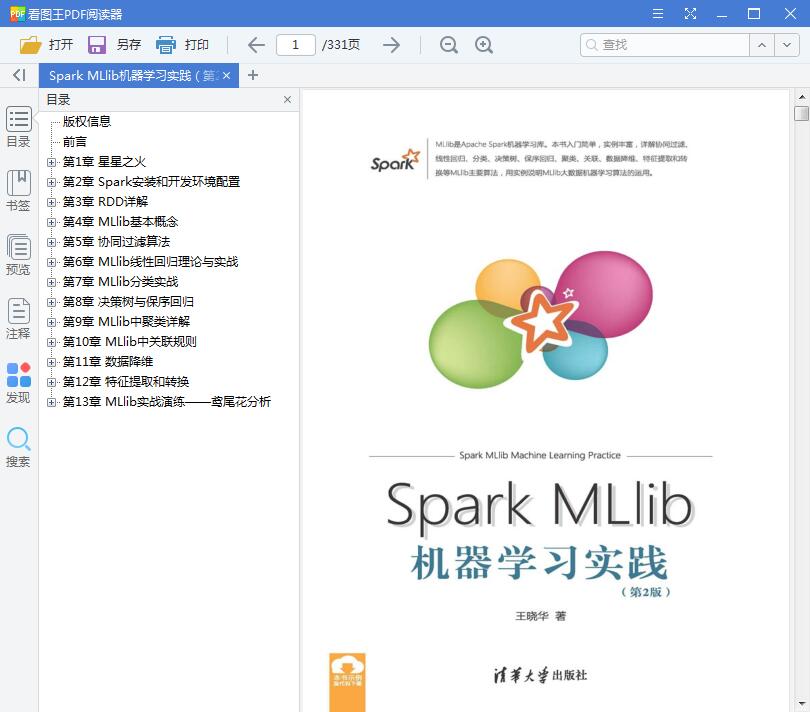
Task: Open chapter 第9章 MLlib中聚类详解
Action: [x=126, y=322]
